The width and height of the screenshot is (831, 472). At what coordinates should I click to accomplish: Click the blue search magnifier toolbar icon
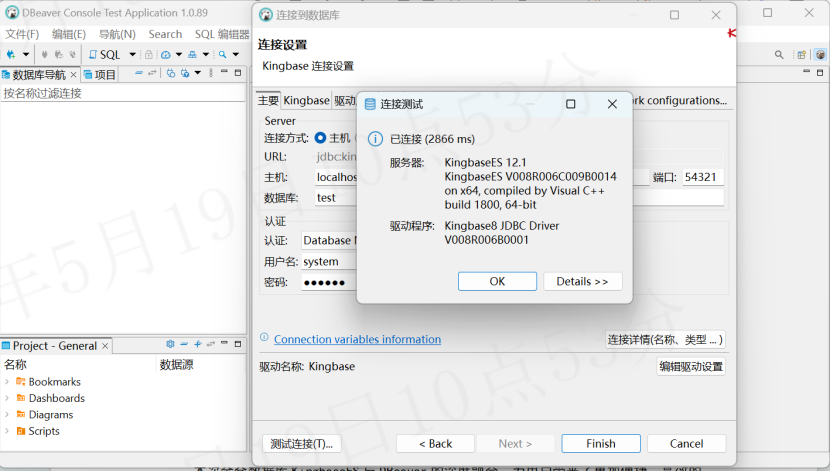pos(223,55)
